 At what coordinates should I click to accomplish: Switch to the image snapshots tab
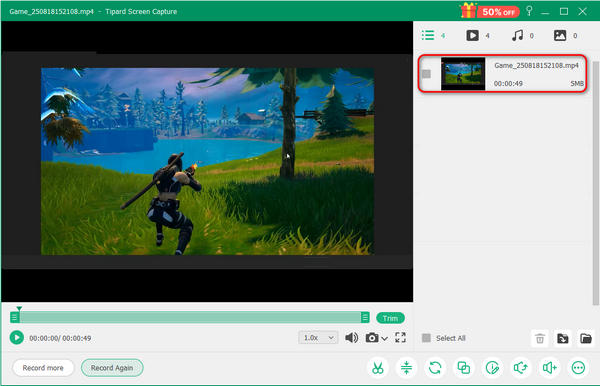(565, 36)
